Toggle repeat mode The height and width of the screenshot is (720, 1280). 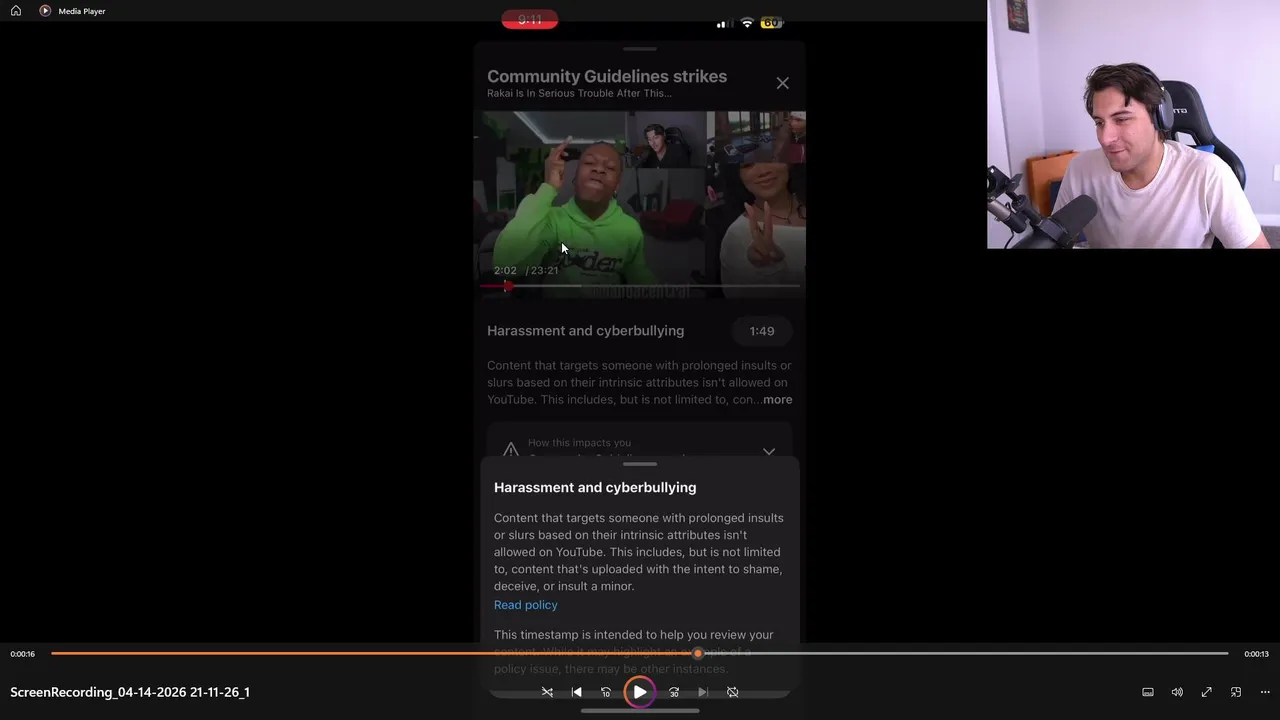pos(732,692)
